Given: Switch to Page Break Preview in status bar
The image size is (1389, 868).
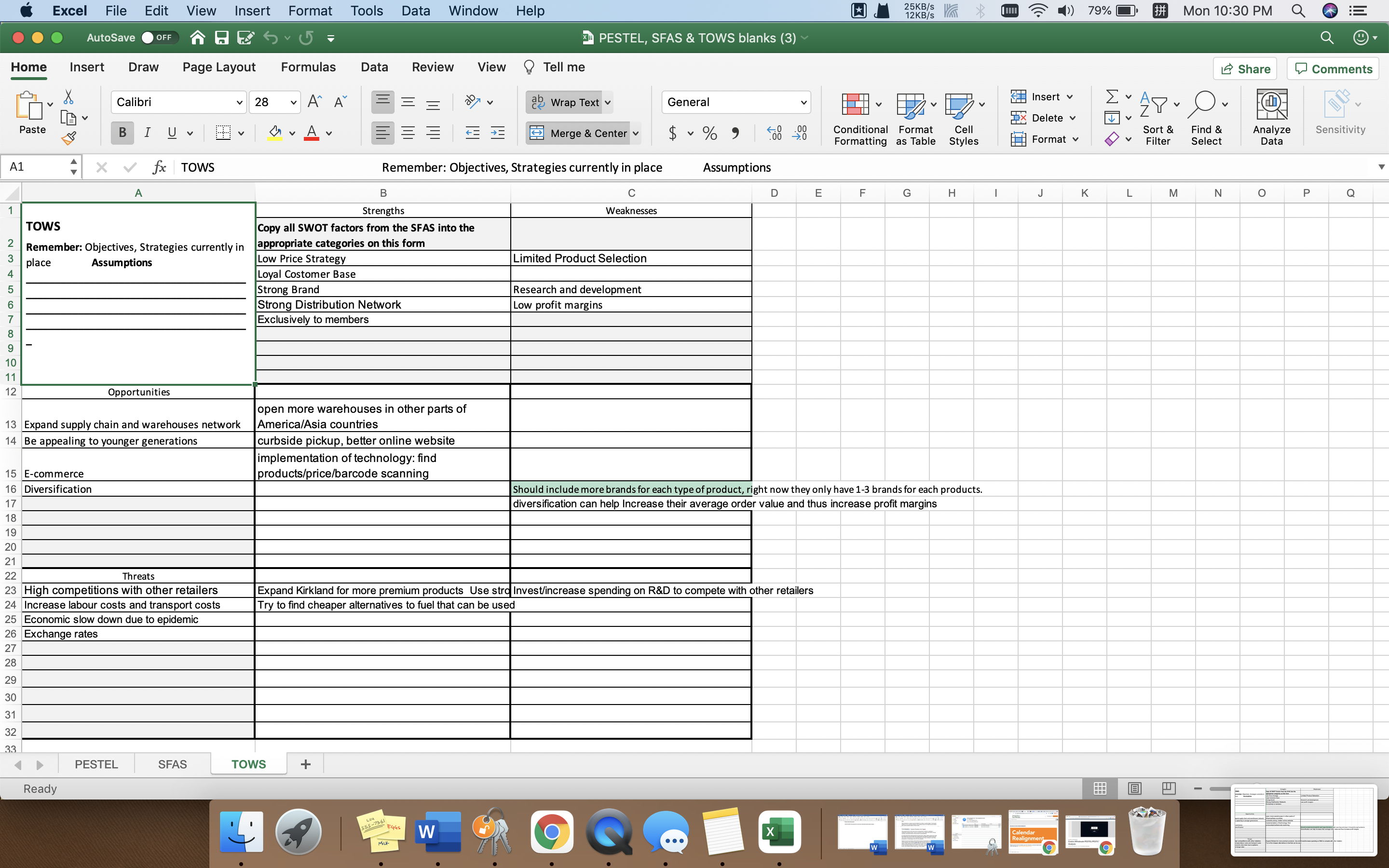Looking at the screenshot, I should [1169, 788].
